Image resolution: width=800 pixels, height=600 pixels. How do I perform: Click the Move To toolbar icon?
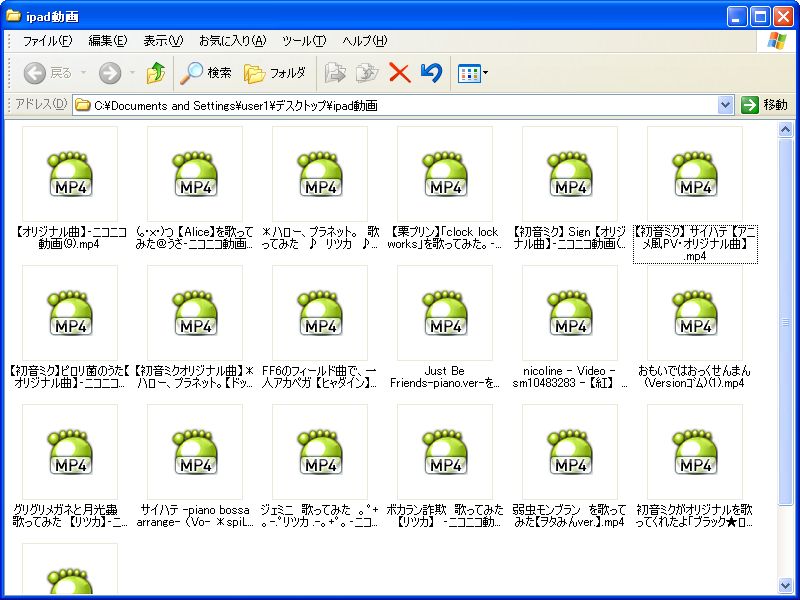click(x=335, y=73)
